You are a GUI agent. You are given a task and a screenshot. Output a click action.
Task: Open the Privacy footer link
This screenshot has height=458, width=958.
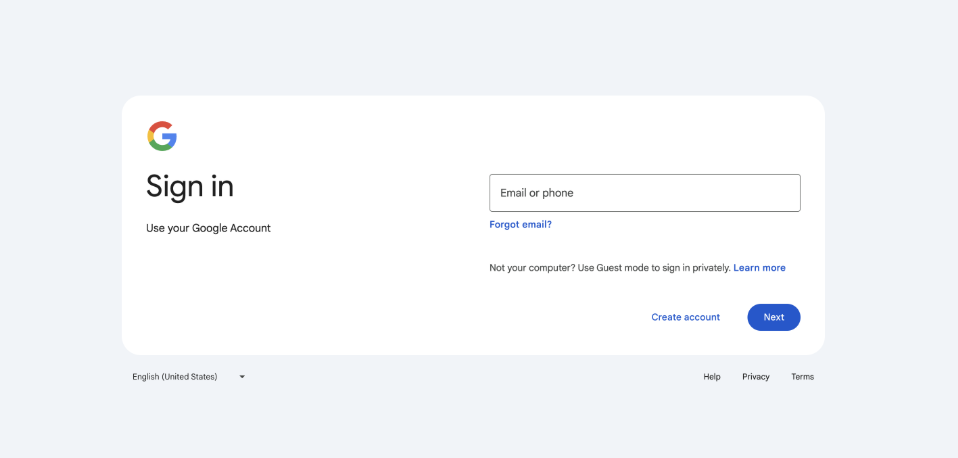[x=755, y=377]
